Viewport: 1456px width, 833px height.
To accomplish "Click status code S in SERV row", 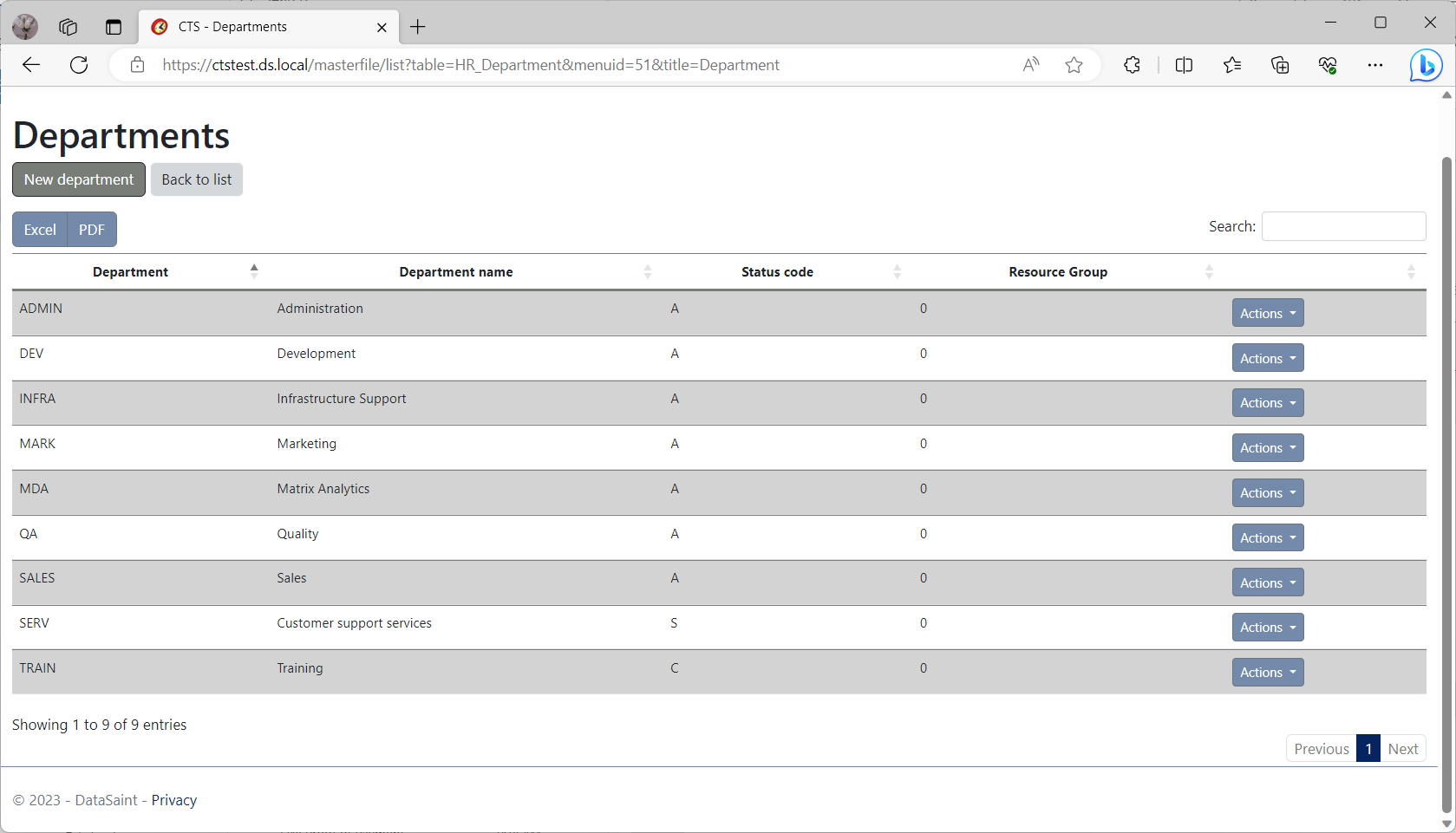I will tap(674, 623).
